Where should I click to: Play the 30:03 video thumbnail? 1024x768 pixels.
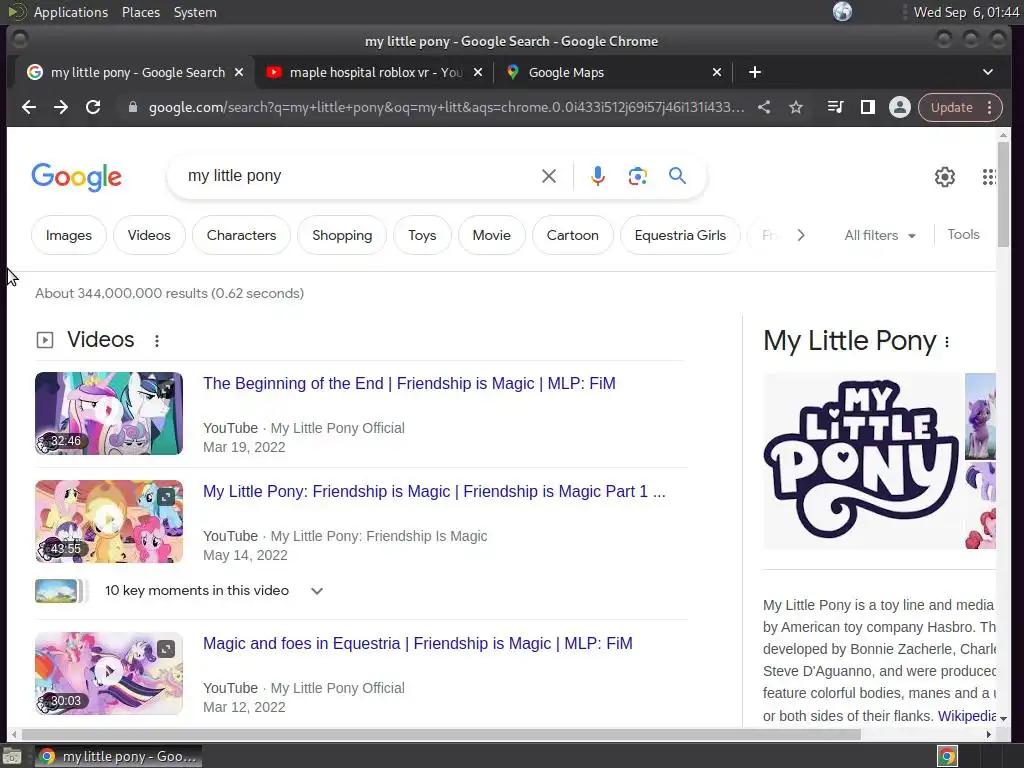pyautogui.click(x=109, y=673)
